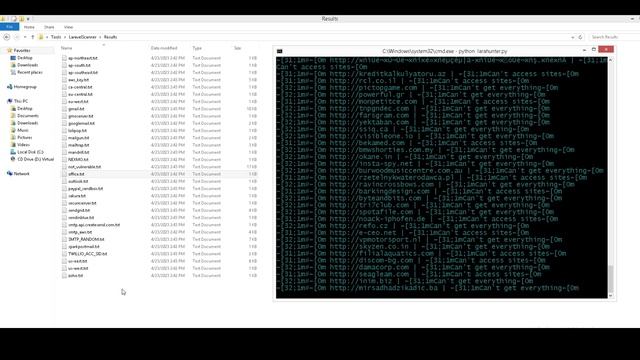Go up one folder level arrow
Image resolution: width=640 pixels, height=360 pixels.
[33, 37]
